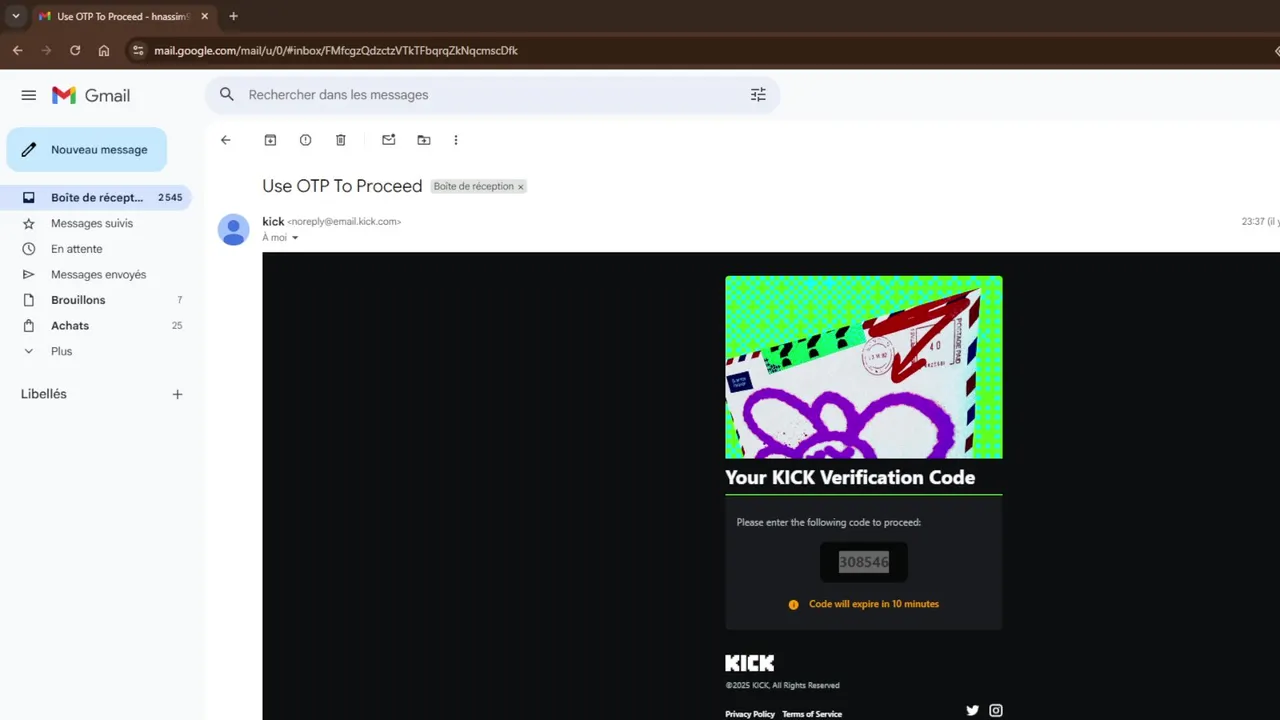The image size is (1280, 720).
Task: Click the browser address bar URL
Action: (x=336, y=50)
